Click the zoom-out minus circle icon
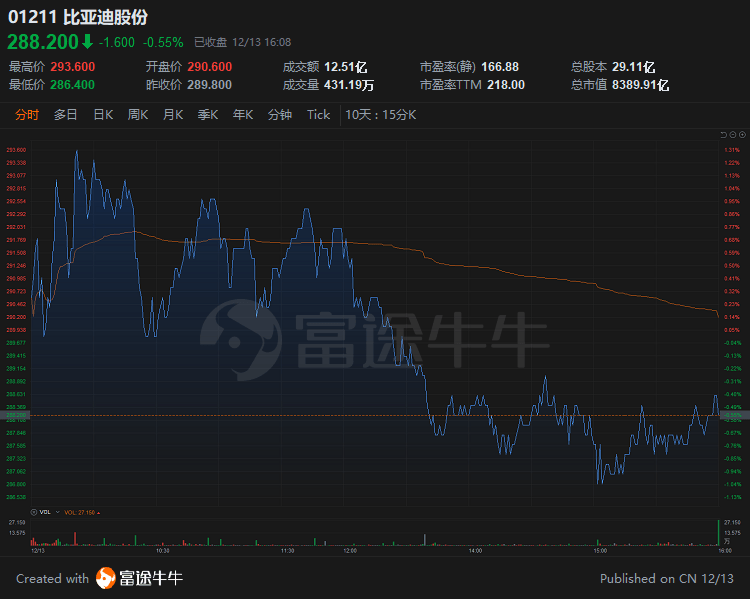Screen dimensions: 750x599 tap(733, 135)
